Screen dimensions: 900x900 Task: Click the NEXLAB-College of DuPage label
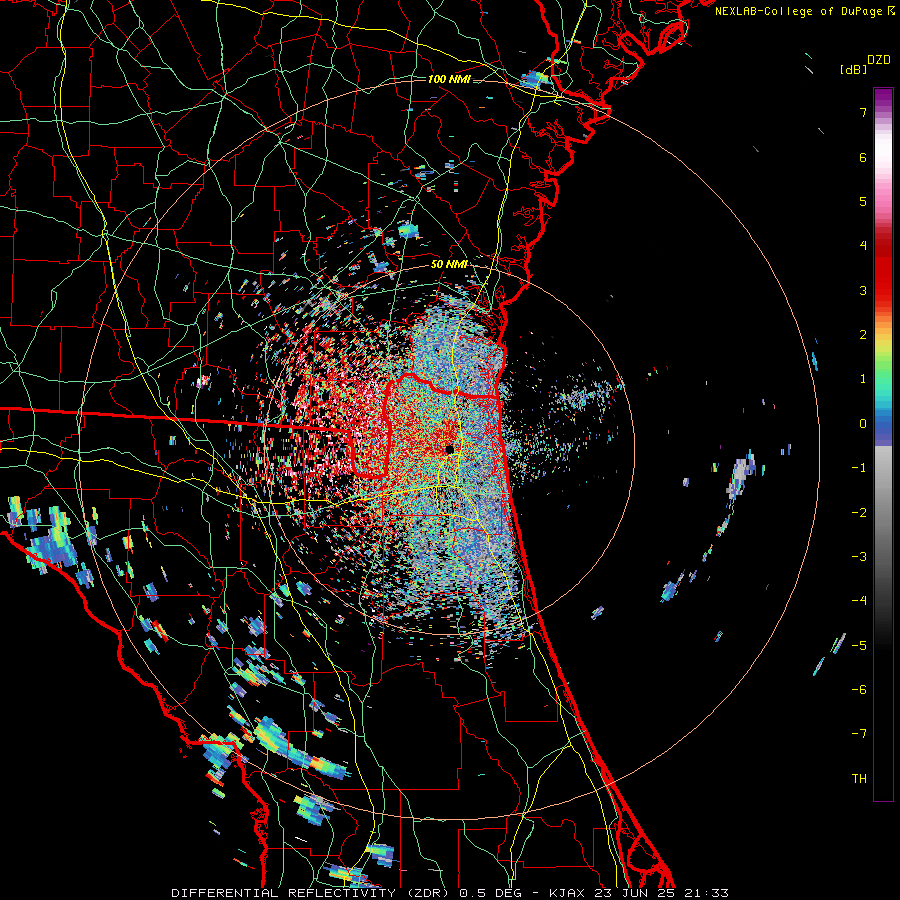click(799, 11)
